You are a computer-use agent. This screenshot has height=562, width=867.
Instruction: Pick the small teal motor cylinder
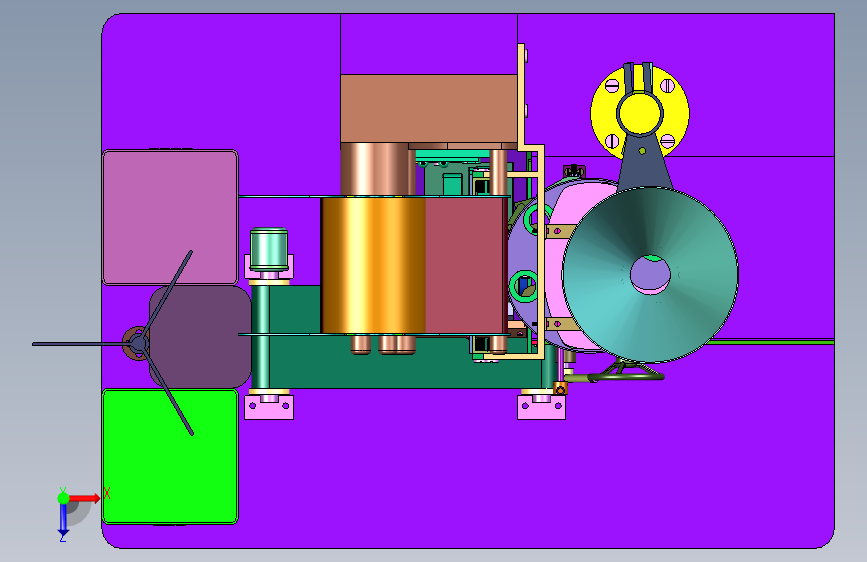[269, 250]
